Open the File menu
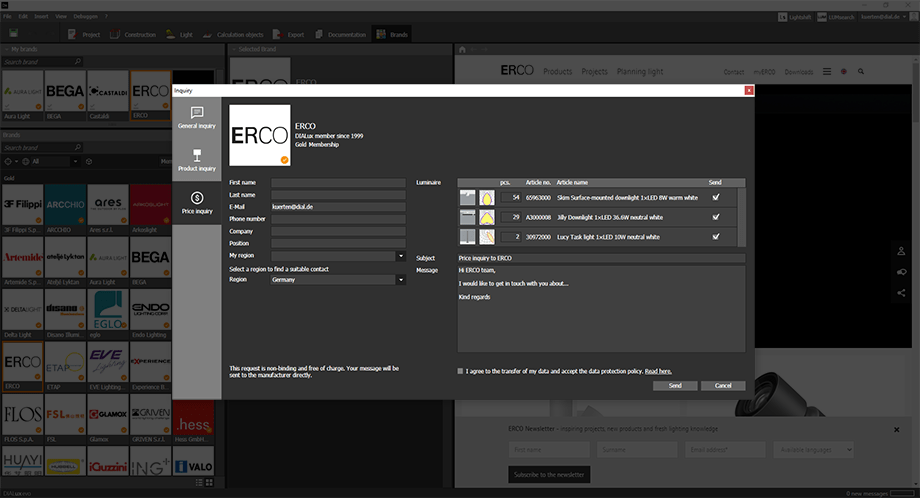This screenshot has height=498, width=920. (7, 17)
